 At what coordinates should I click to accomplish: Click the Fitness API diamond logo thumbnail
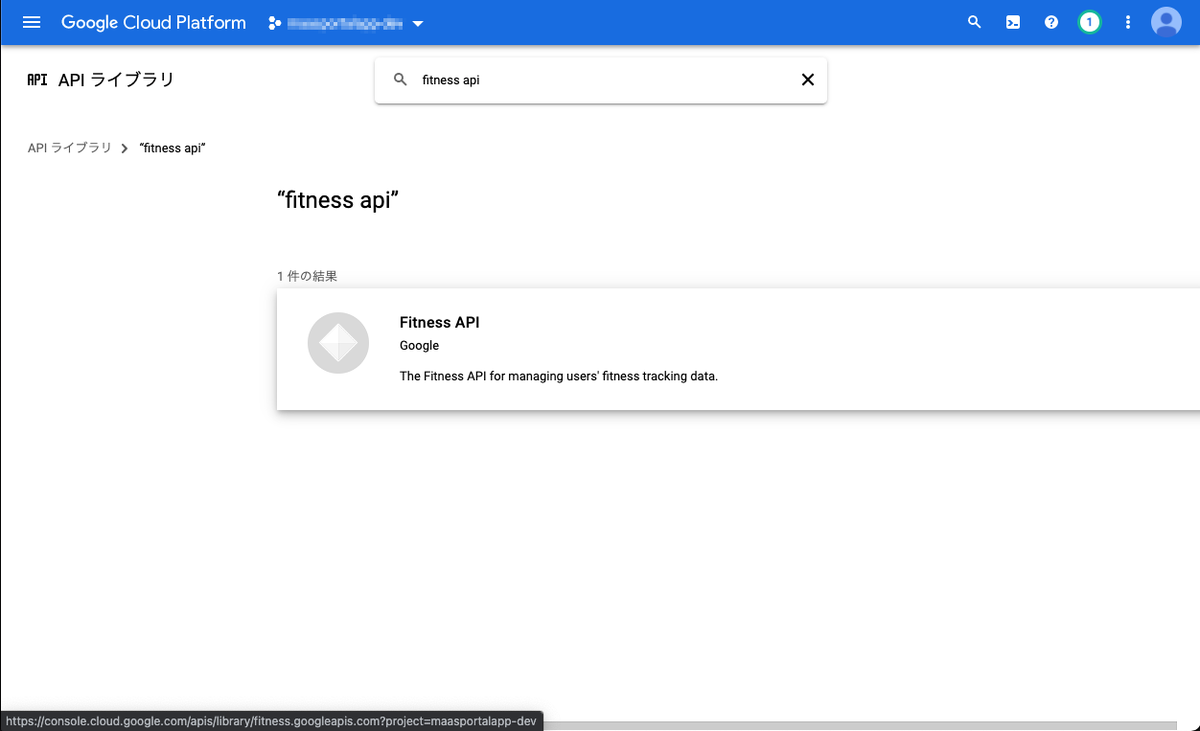[338, 343]
